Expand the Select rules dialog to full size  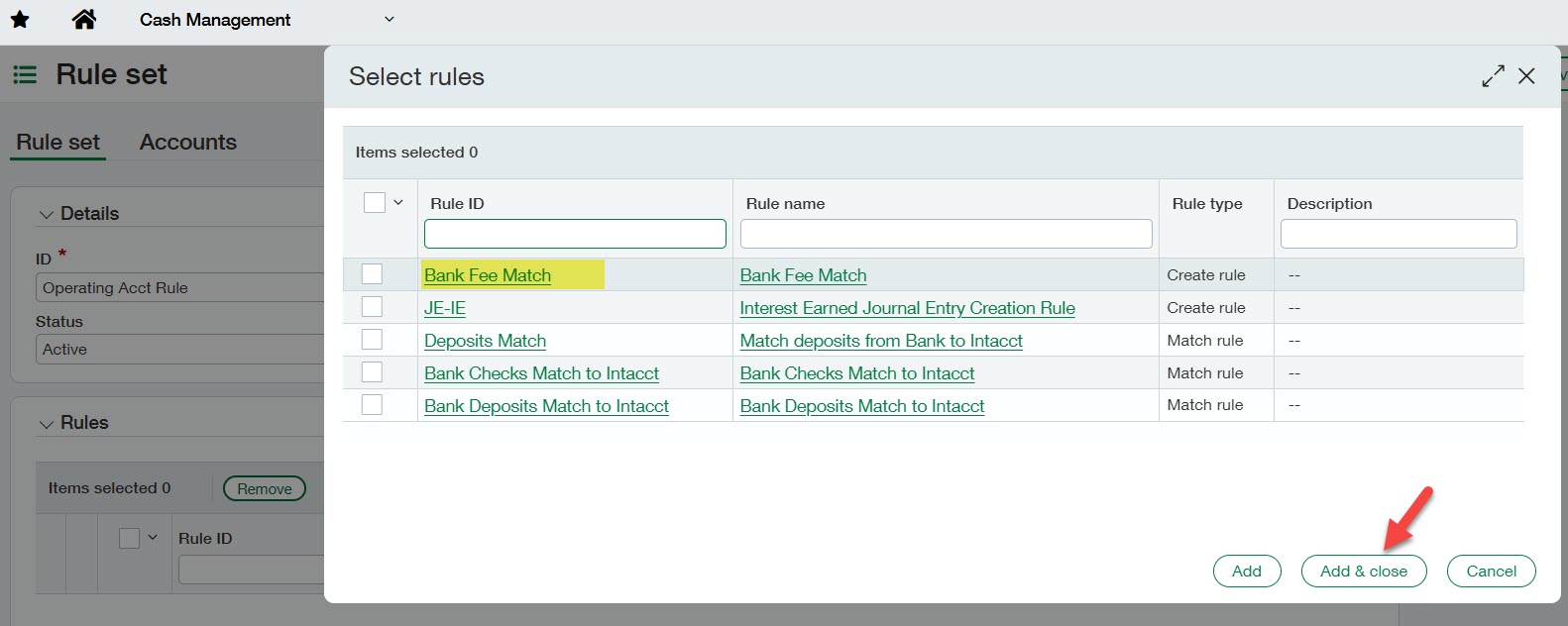(1493, 76)
